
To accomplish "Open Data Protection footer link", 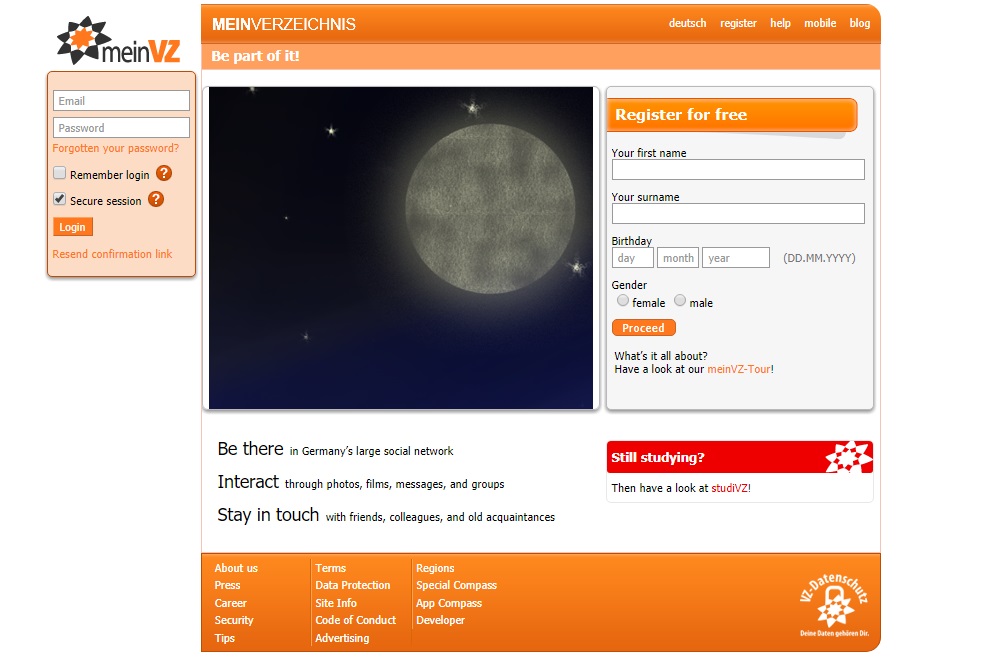I will 353,585.
